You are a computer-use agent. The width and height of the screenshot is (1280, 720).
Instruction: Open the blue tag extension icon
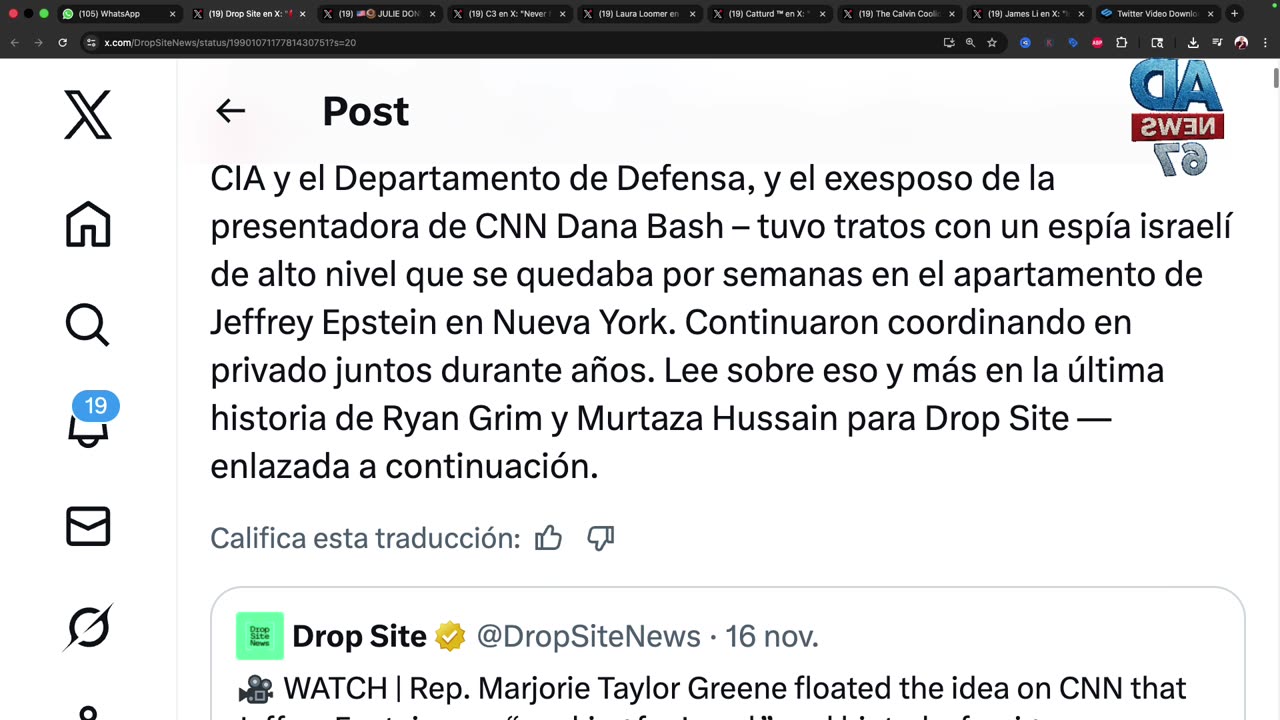coord(1073,43)
